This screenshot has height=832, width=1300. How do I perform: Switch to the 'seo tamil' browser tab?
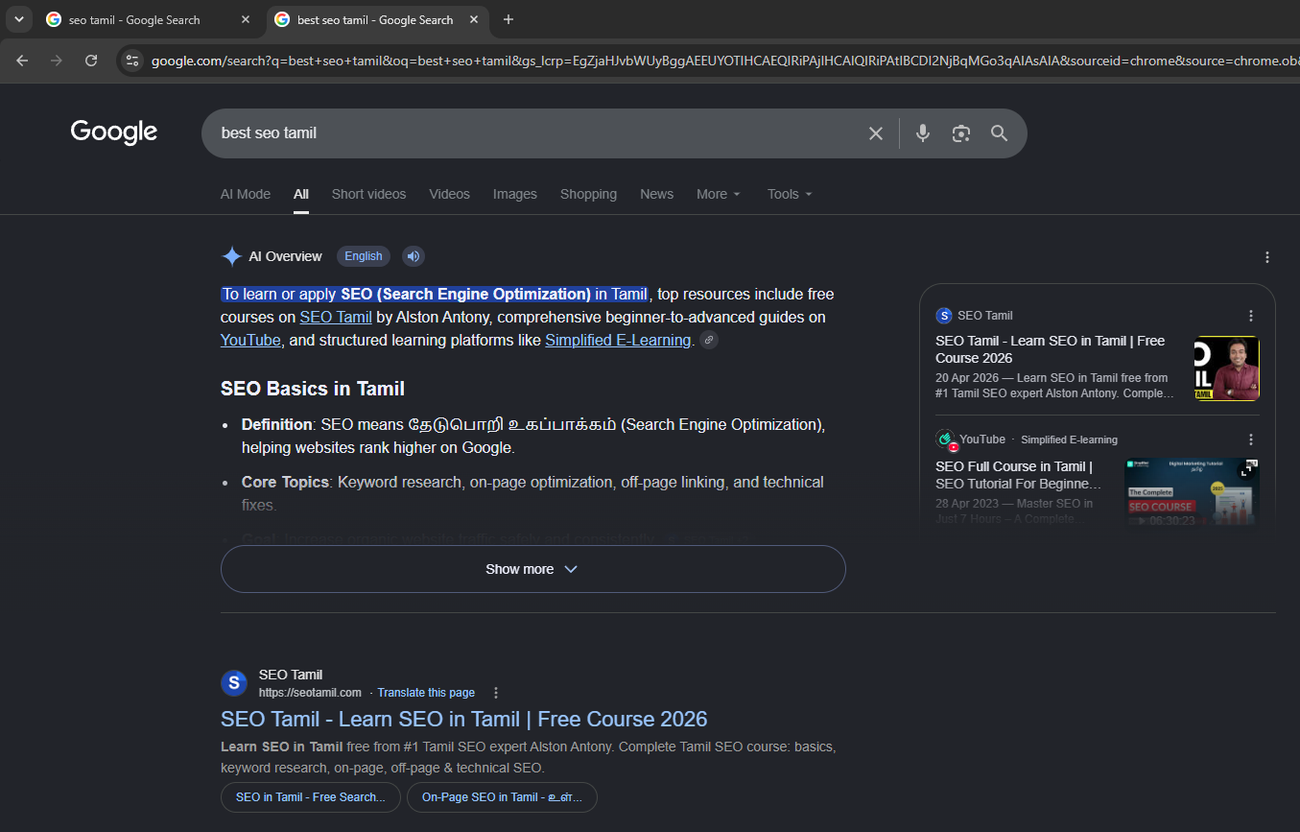coord(149,20)
